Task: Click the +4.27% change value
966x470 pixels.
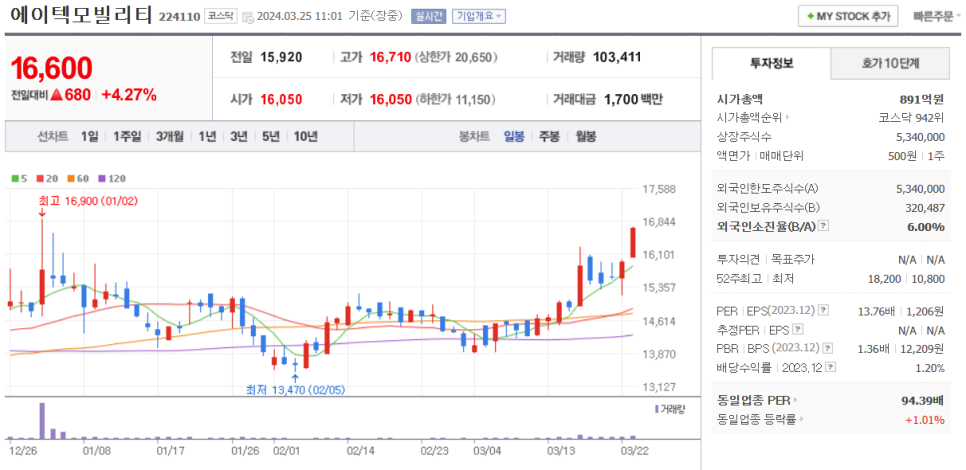Action: 129,95
